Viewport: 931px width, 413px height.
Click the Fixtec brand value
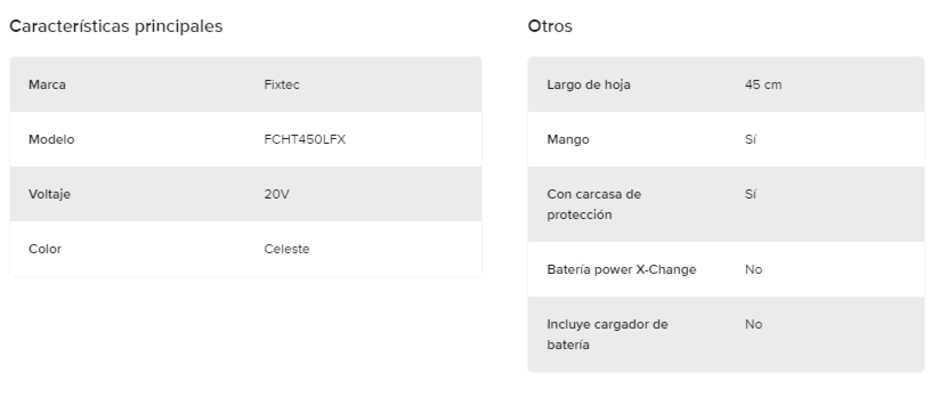[x=281, y=85]
